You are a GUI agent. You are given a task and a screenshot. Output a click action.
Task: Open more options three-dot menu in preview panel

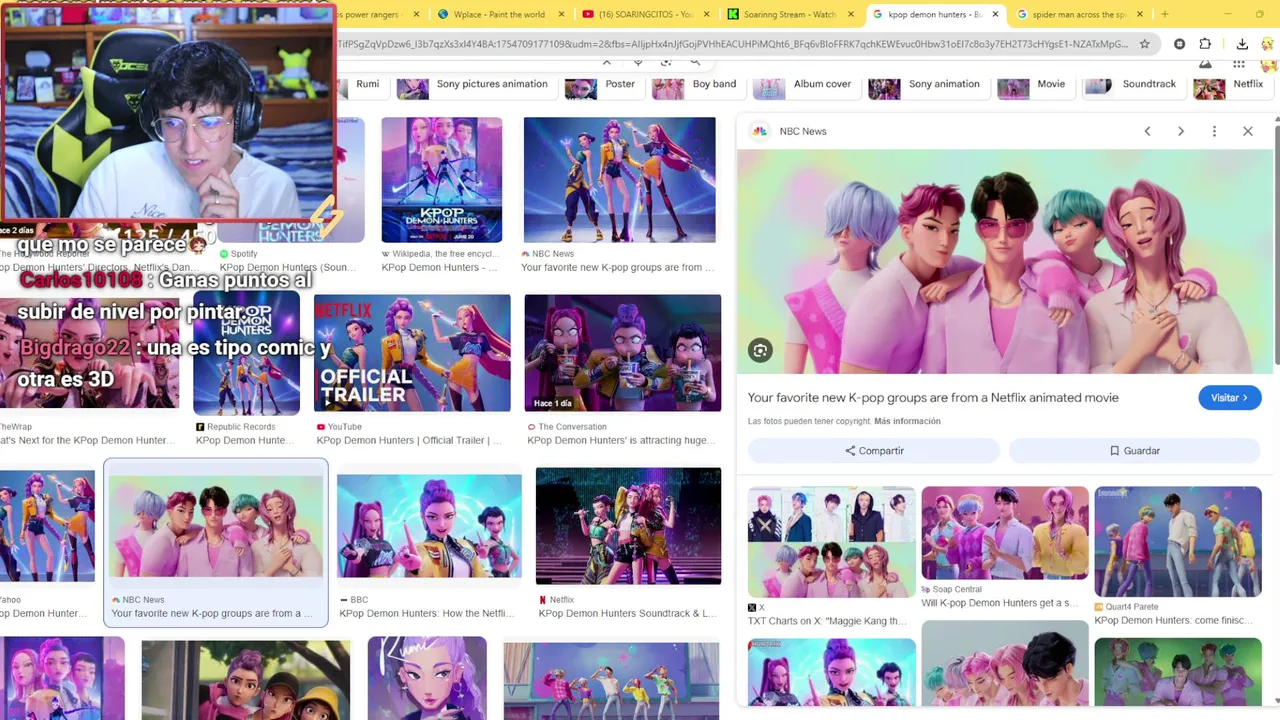tap(1214, 131)
